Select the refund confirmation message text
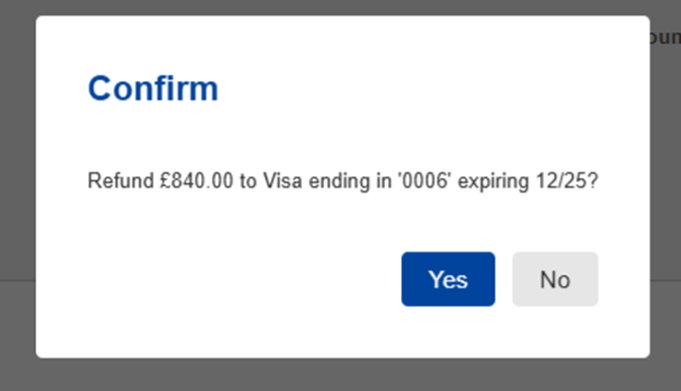The height and width of the screenshot is (391, 681). 343,181
